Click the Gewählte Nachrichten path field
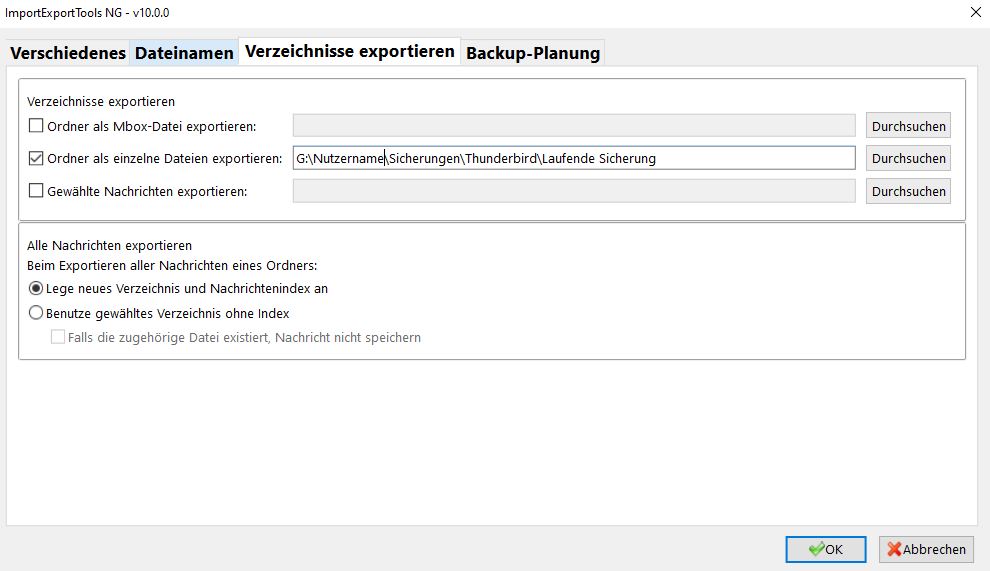The width and height of the screenshot is (990, 571). [574, 191]
